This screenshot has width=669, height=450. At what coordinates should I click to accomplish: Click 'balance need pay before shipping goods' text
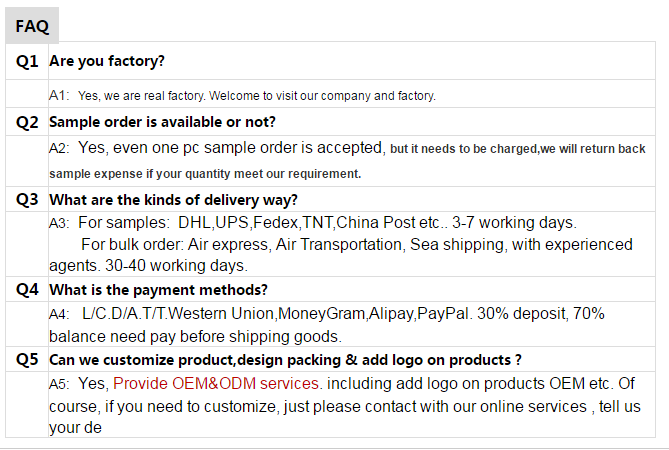tap(195, 337)
